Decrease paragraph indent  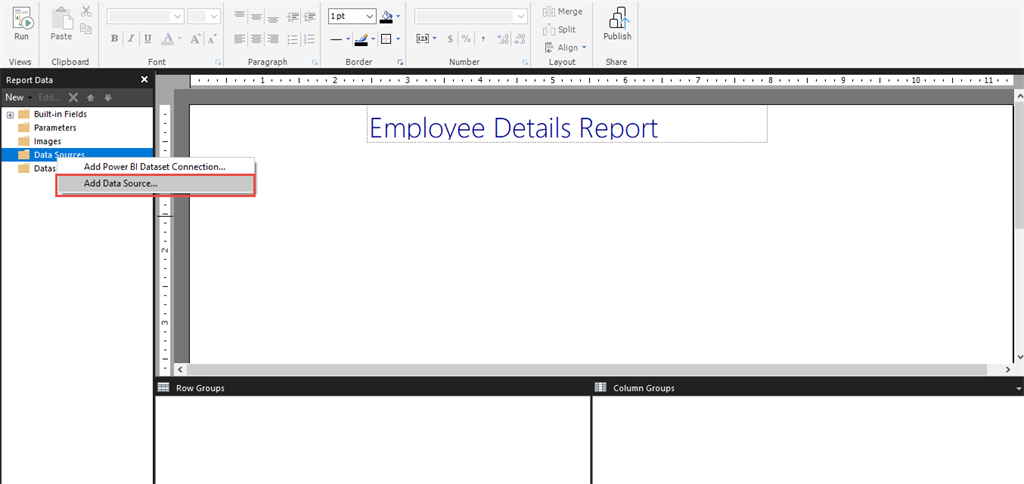293,16
